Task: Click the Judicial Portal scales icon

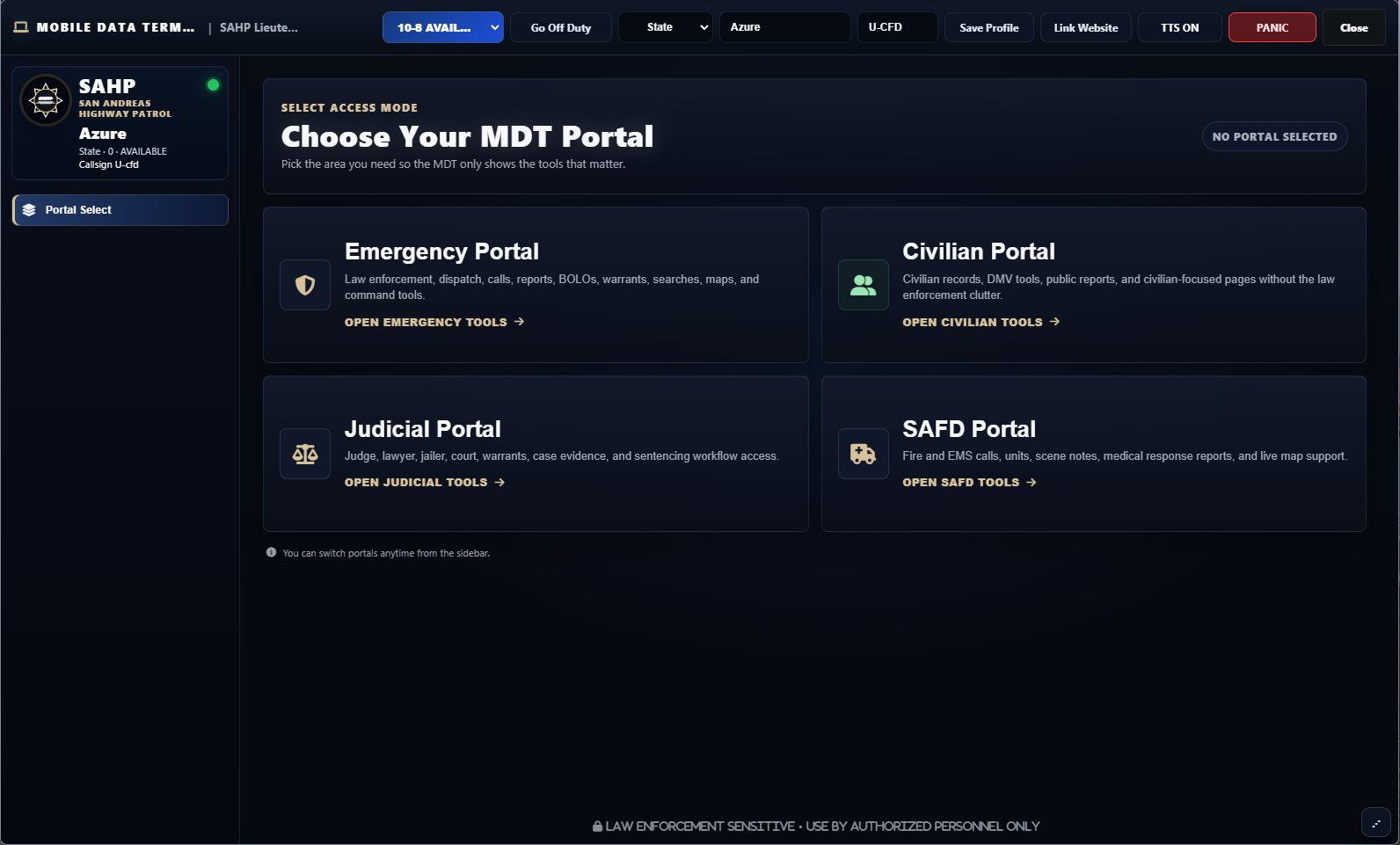Action: tap(305, 454)
